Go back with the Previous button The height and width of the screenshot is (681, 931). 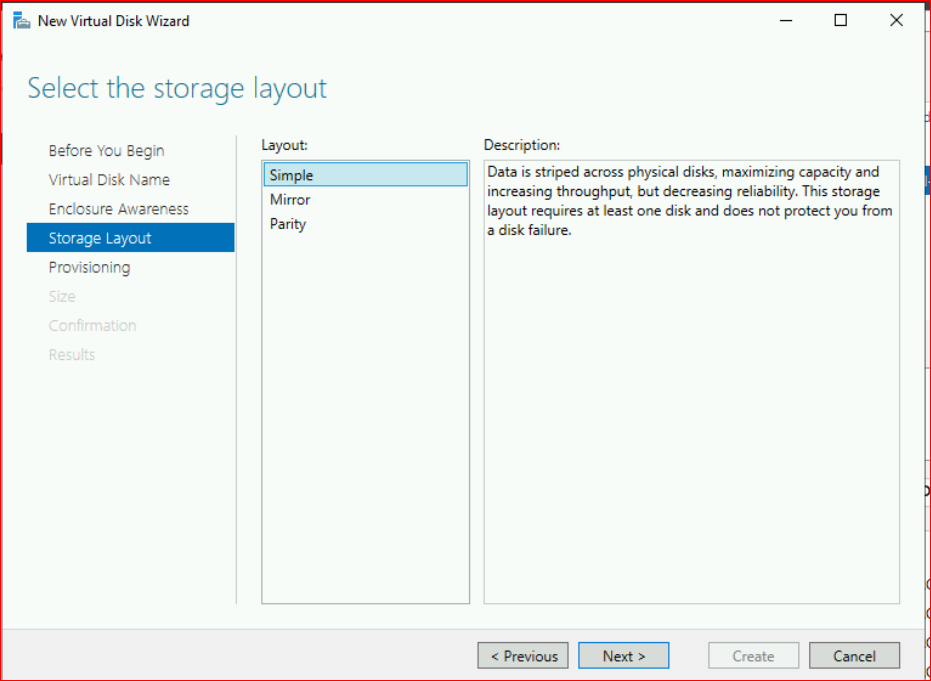coord(523,656)
